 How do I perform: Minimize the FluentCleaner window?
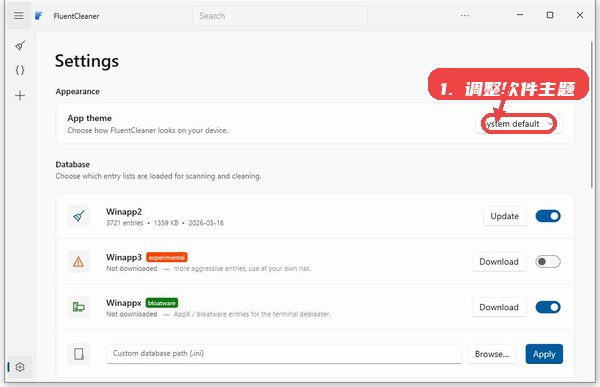(520, 15)
